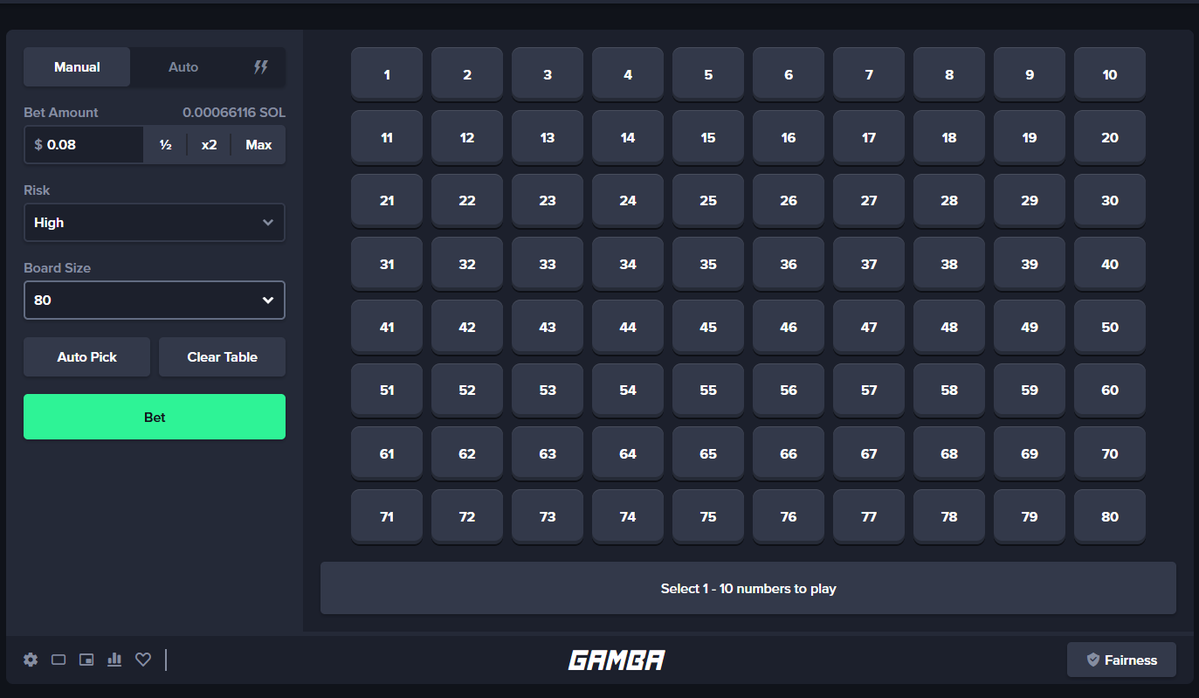
Task: Click the 'Select 1 - 10 numbers to play' banner
Action: pyautogui.click(x=748, y=588)
